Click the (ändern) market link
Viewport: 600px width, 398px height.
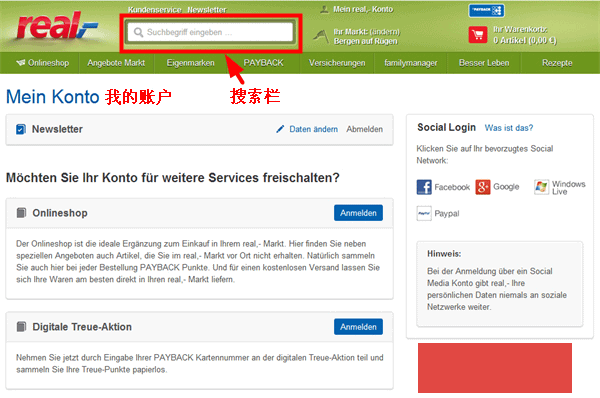[x=385, y=32]
